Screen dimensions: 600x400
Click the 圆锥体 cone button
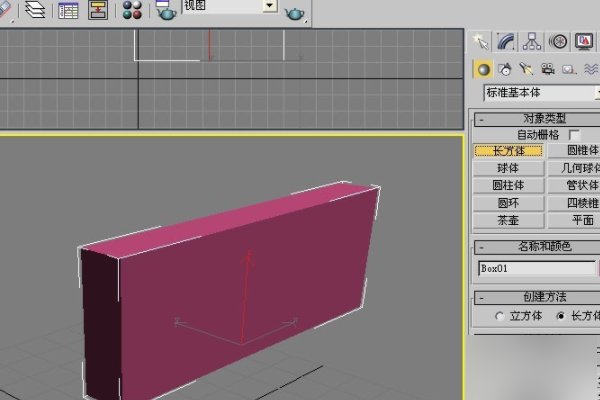(x=574, y=150)
